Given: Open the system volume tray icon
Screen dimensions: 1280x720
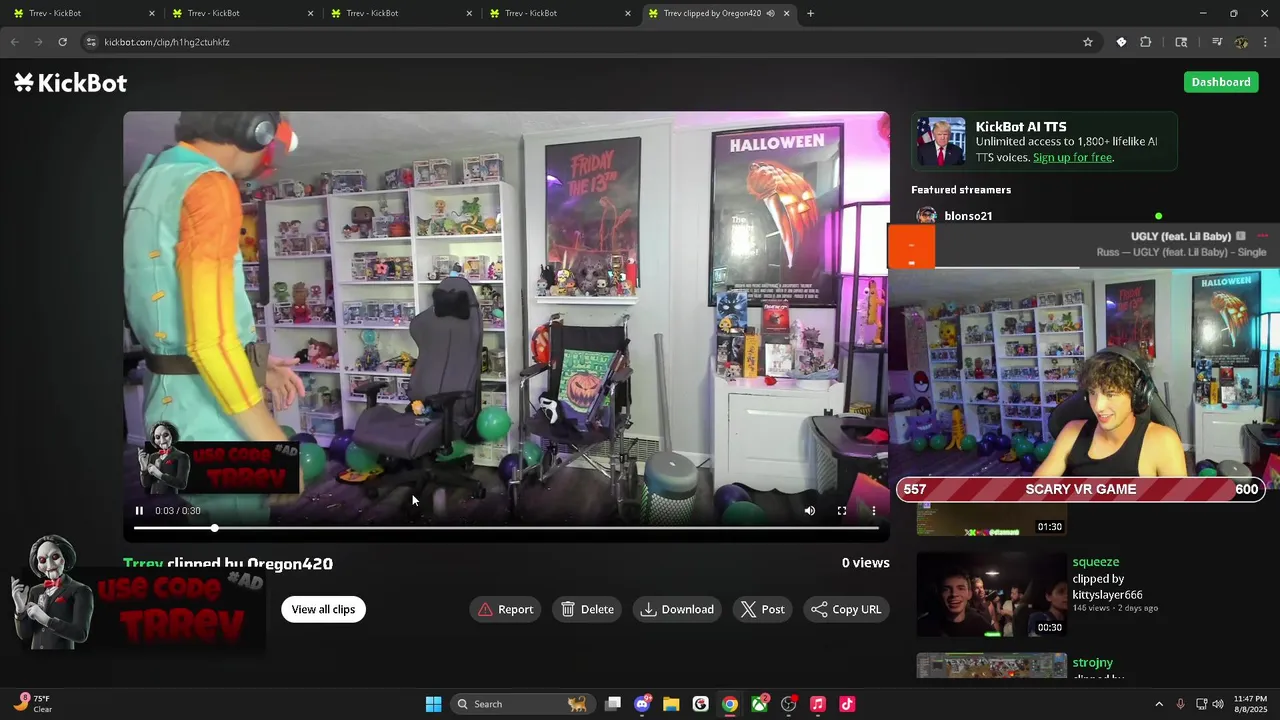Looking at the screenshot, I should [x=1218, y=704].
